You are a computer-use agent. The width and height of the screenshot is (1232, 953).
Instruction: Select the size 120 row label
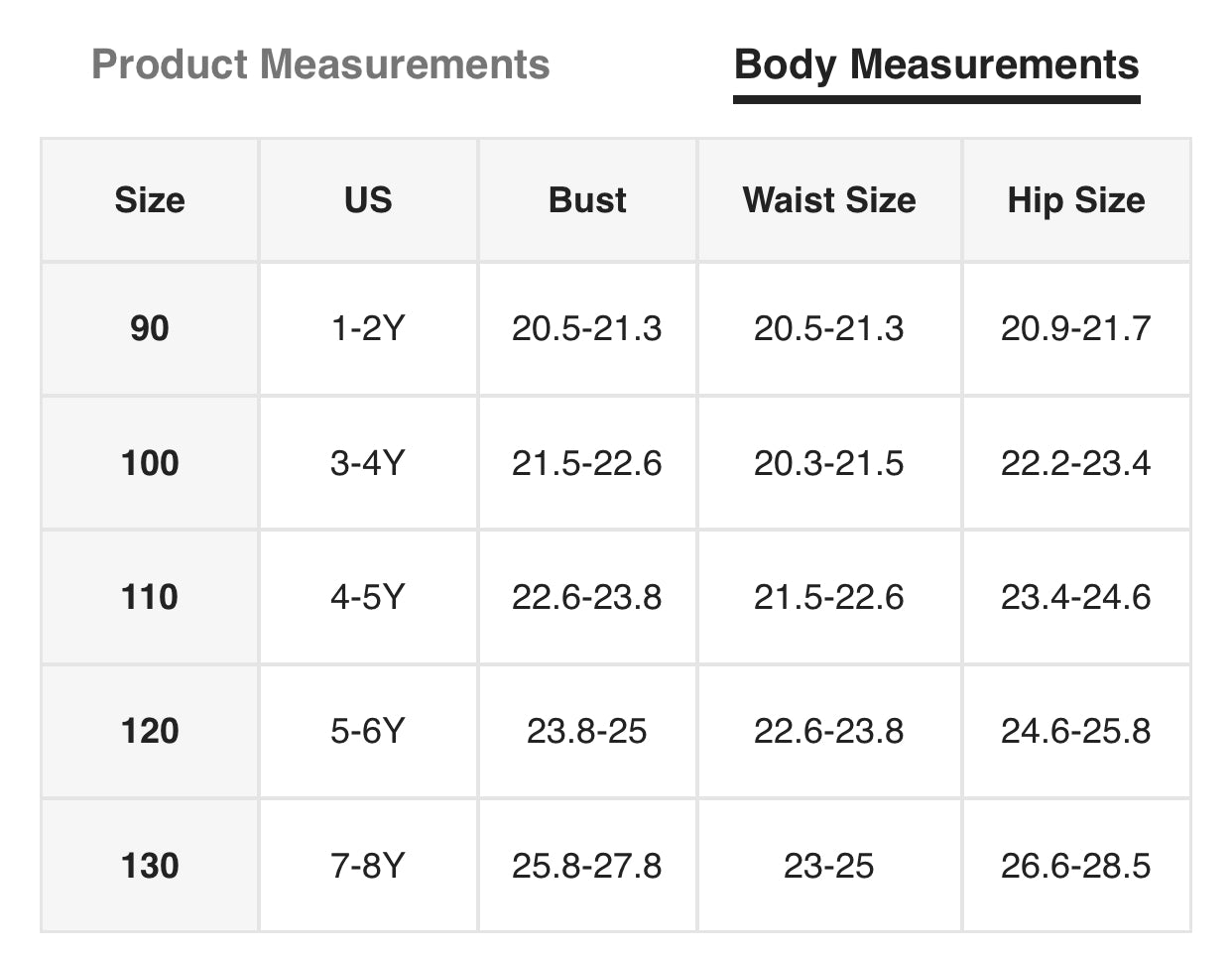tap(150, 731)
